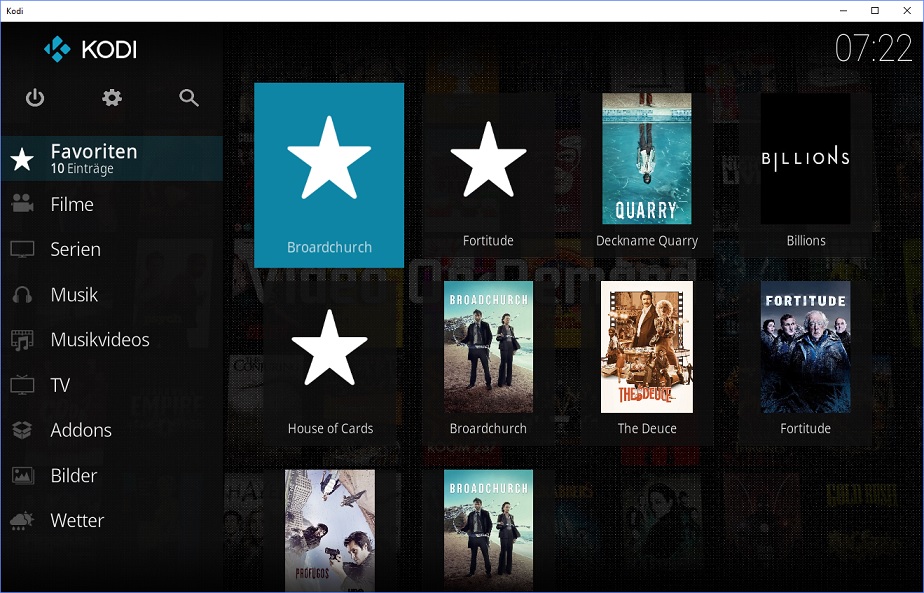The width and height of the screenshot is (924, 593).
Task: Click the 'Billions' caption text
Action: coord(806,241)
